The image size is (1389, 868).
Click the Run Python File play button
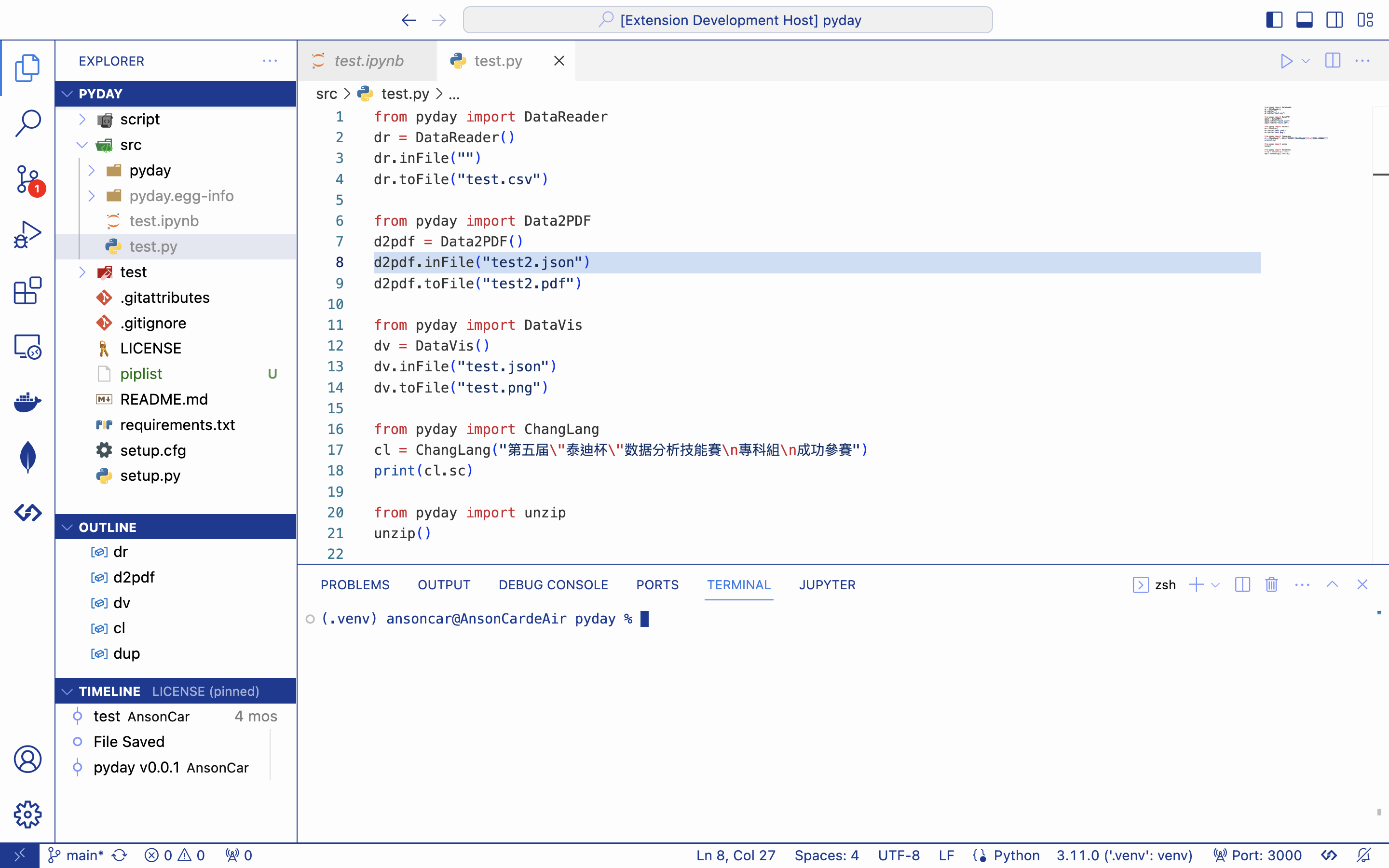pyautogui.click(x=1286, y=61)
